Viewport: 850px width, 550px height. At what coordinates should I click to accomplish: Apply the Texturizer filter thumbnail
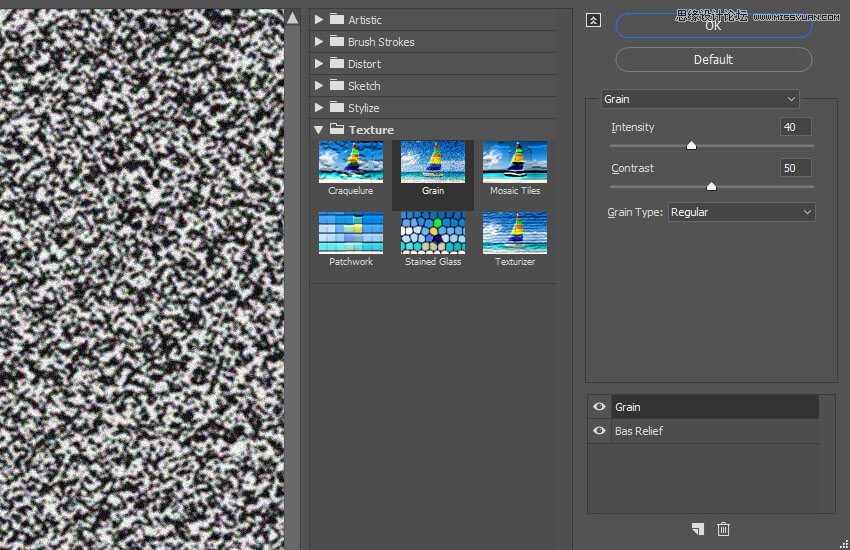click(514, 233)
